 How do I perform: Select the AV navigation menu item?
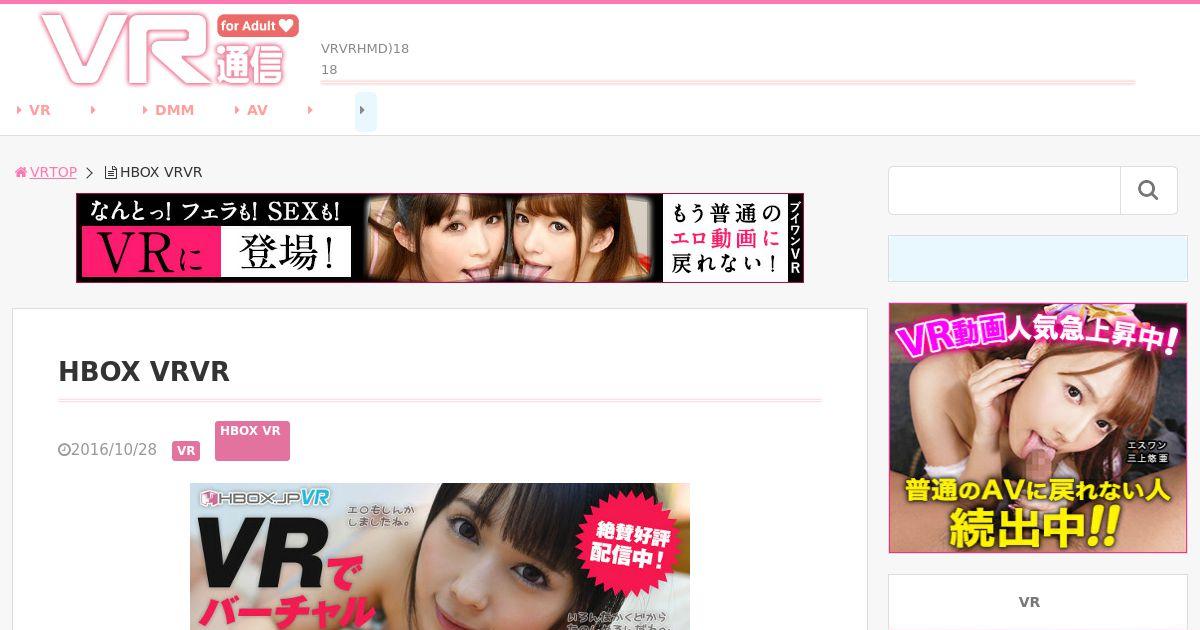pos(251,110)
